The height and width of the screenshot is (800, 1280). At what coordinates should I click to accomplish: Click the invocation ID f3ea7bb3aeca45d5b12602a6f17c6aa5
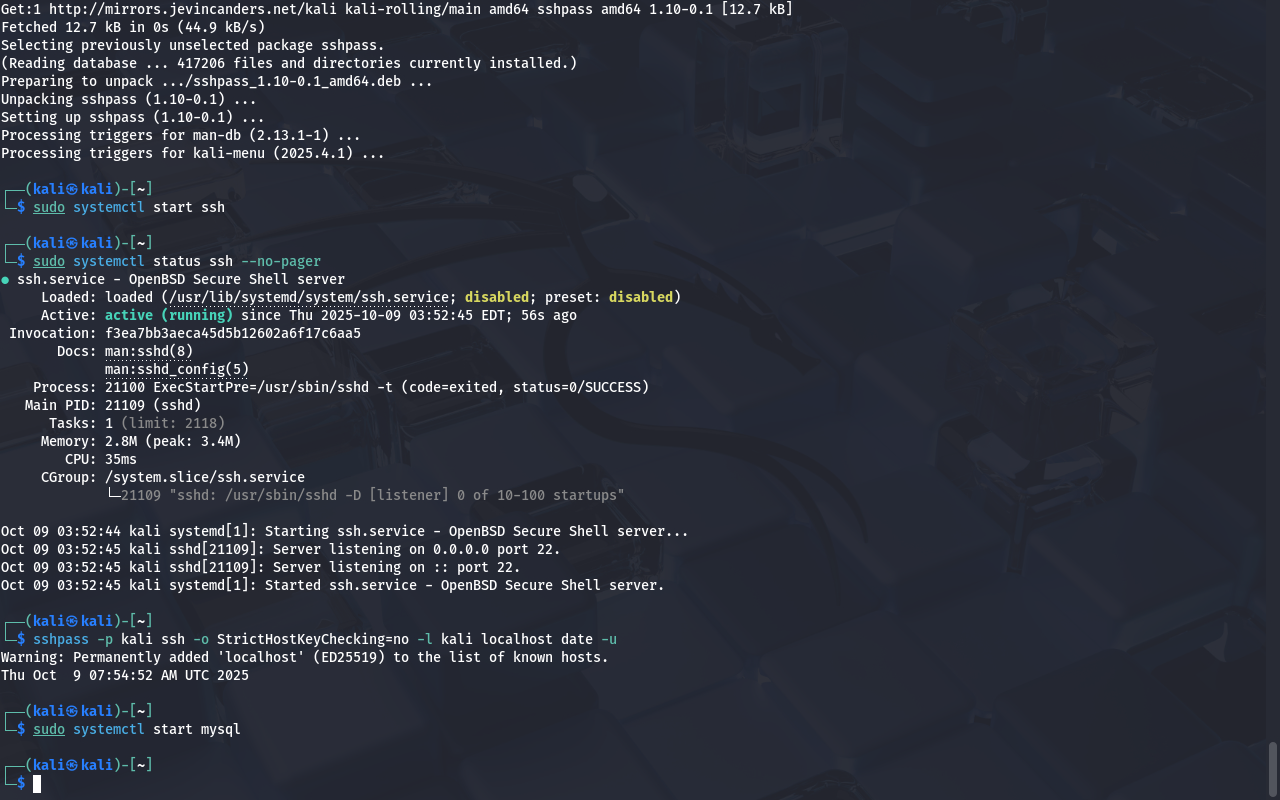pos(233,333)
